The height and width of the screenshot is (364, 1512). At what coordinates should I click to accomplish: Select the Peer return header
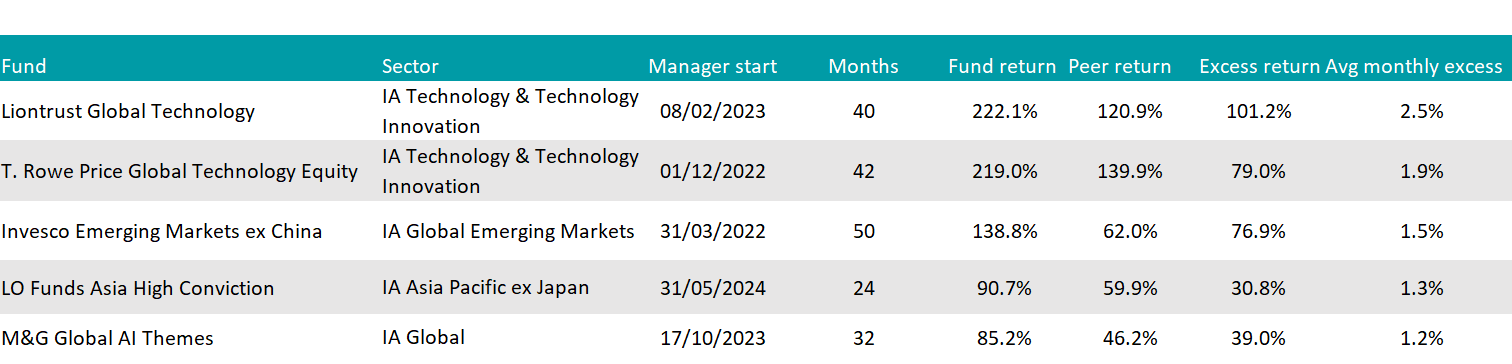pyautogui.click(x=1119, y=67)
